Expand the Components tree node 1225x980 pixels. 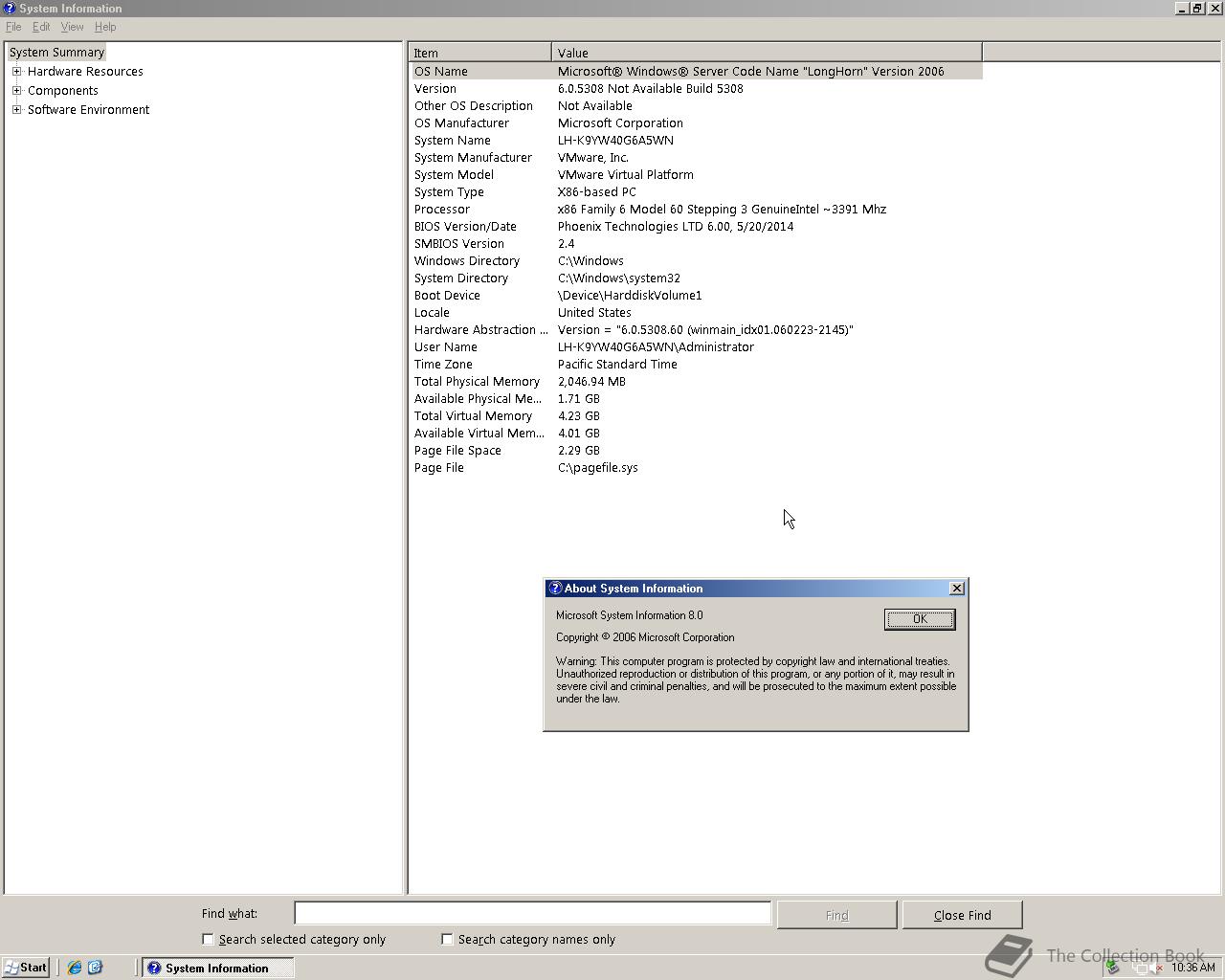(16, 90)
